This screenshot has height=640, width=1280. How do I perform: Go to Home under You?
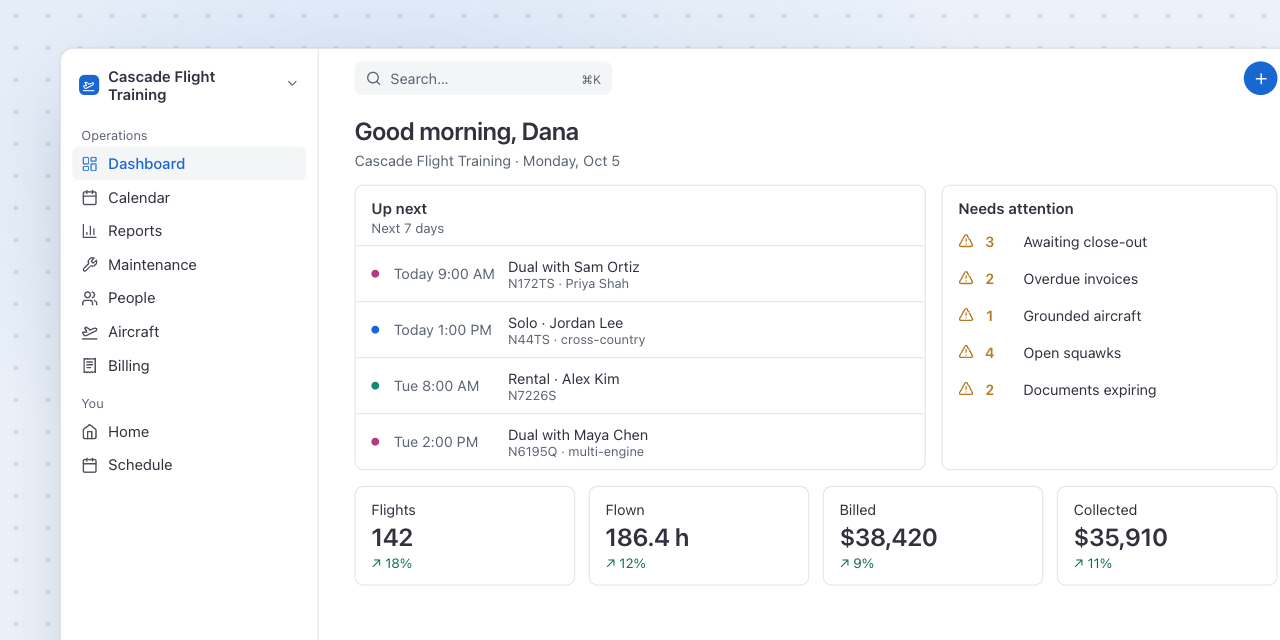[189, 432]
